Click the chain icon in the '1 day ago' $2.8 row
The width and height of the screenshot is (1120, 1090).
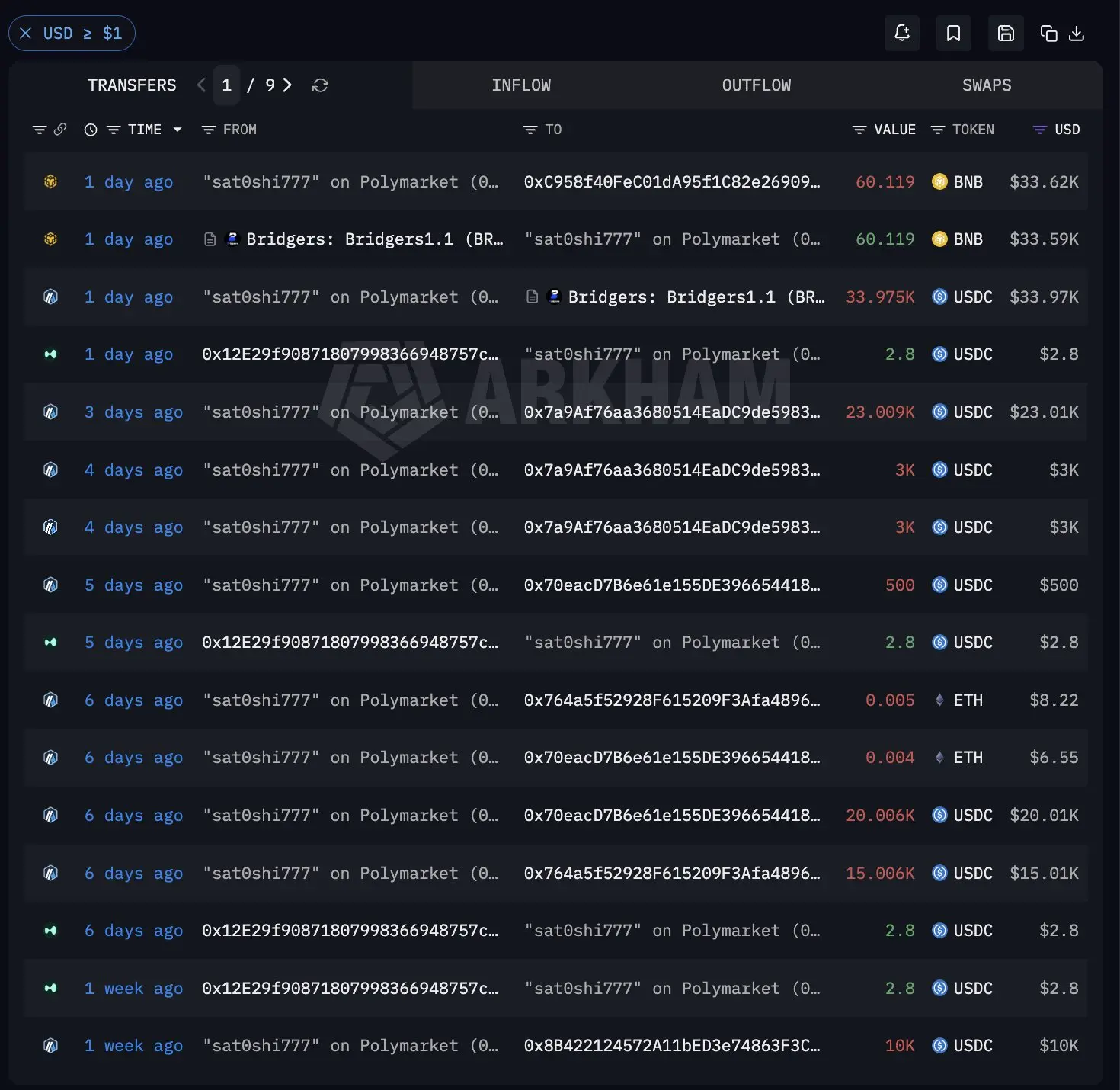pyautogui.click(x=50, y=354)
